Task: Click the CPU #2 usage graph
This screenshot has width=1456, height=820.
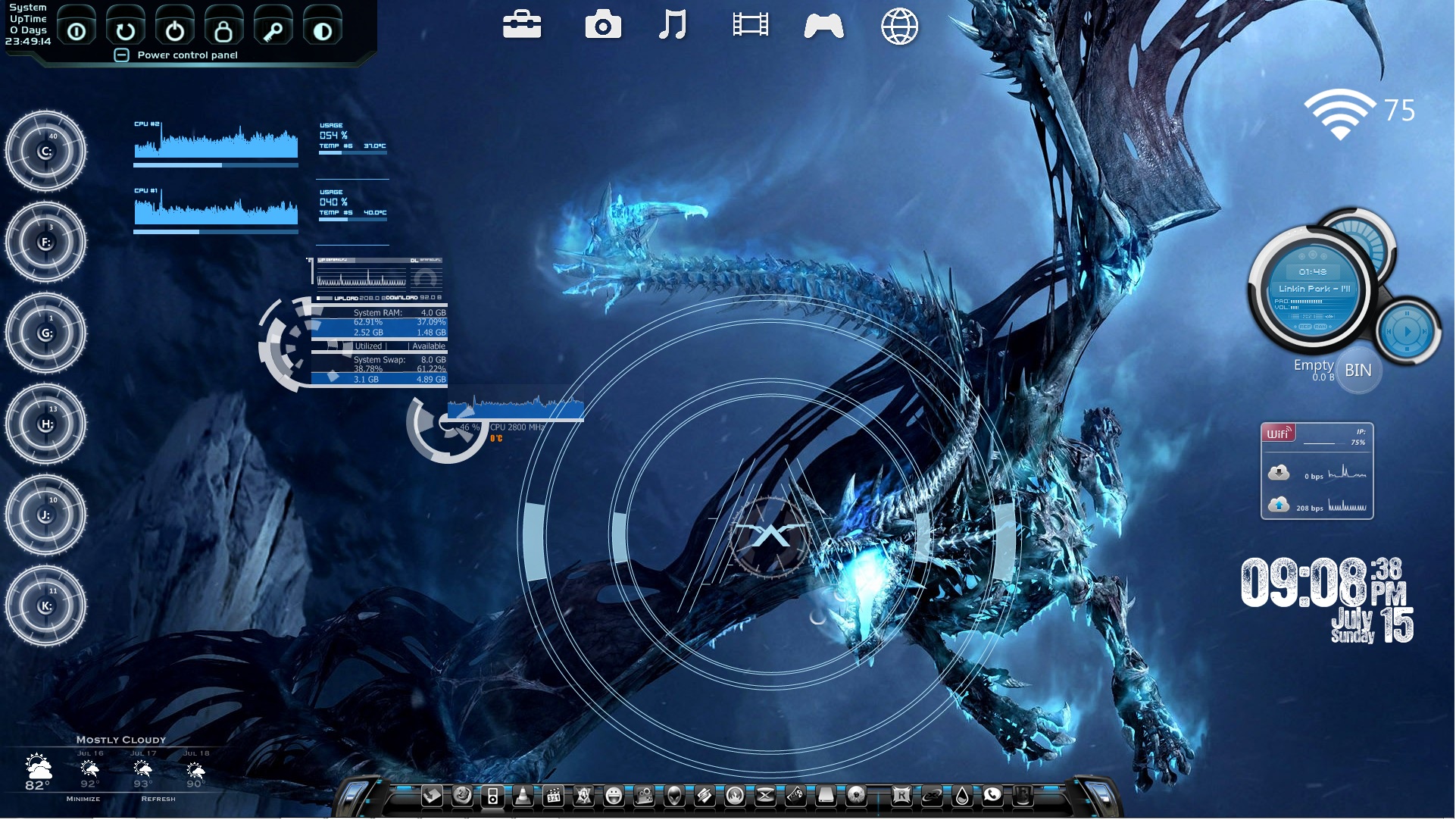Action: [216, 141]
